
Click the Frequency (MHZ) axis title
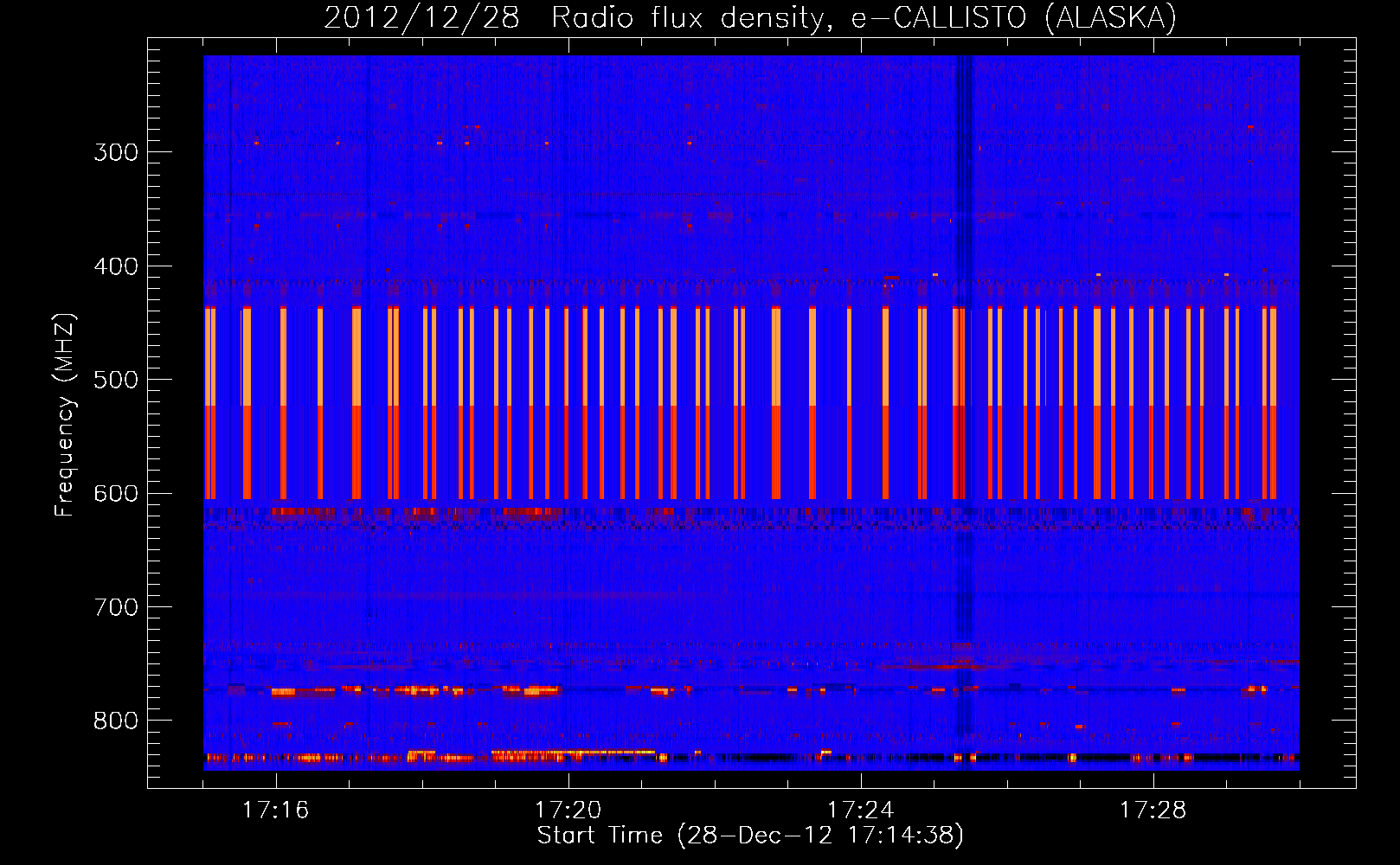(x=65, y=414)
